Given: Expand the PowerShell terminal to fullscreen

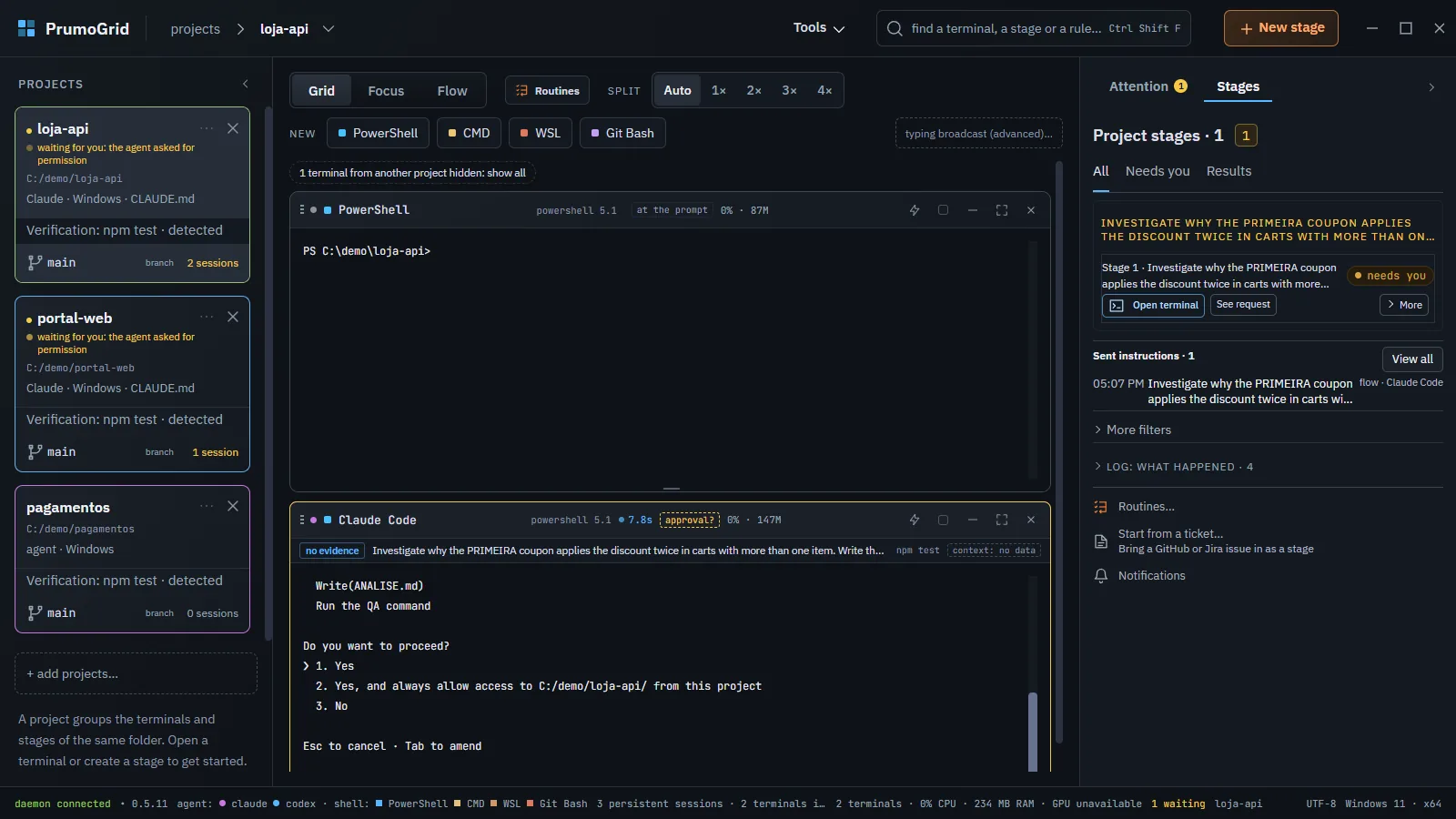Looking at the screenshot, I should pos(1002,210).
